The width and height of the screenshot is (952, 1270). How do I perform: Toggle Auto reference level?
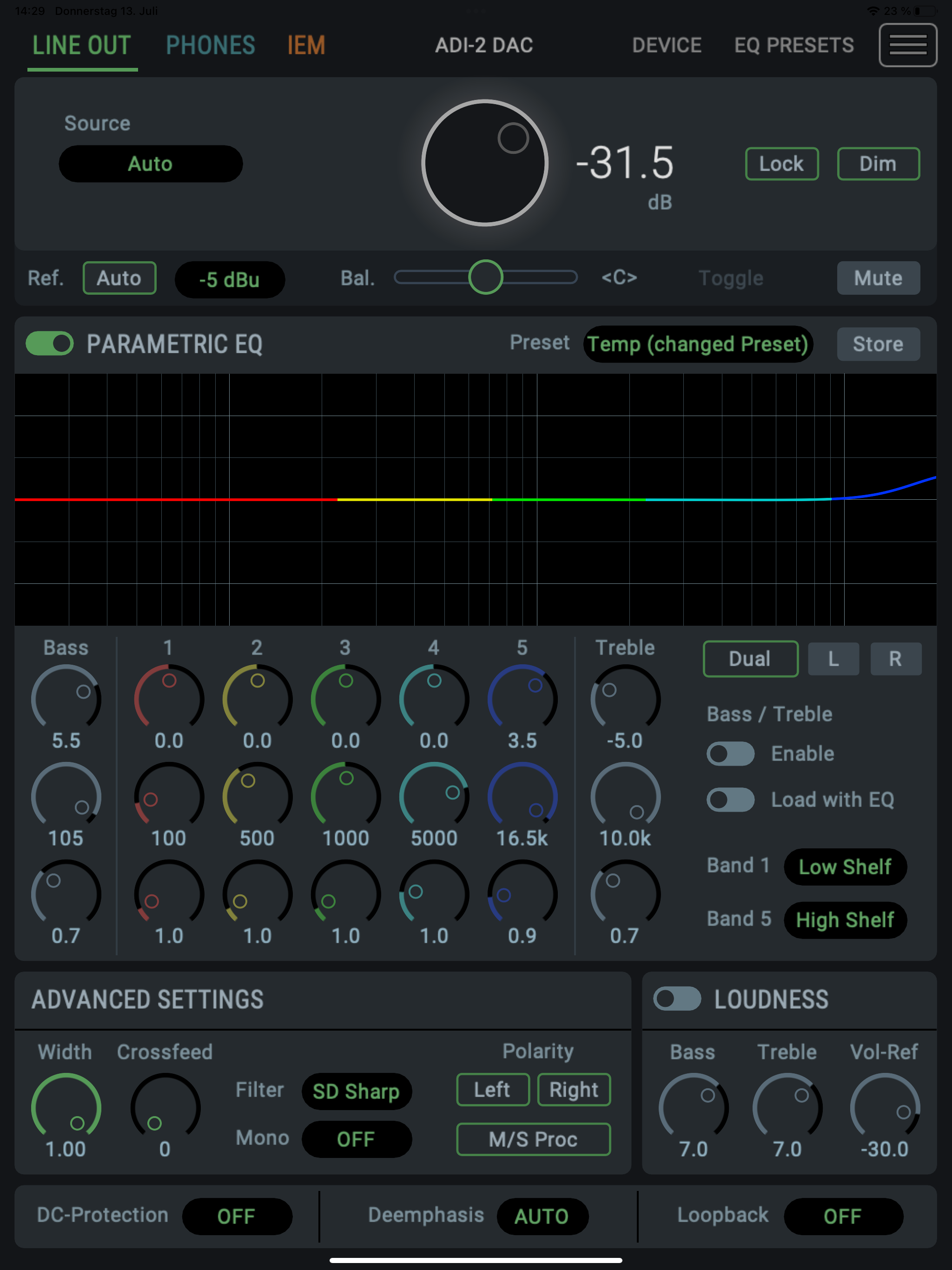tap(119, 278)
